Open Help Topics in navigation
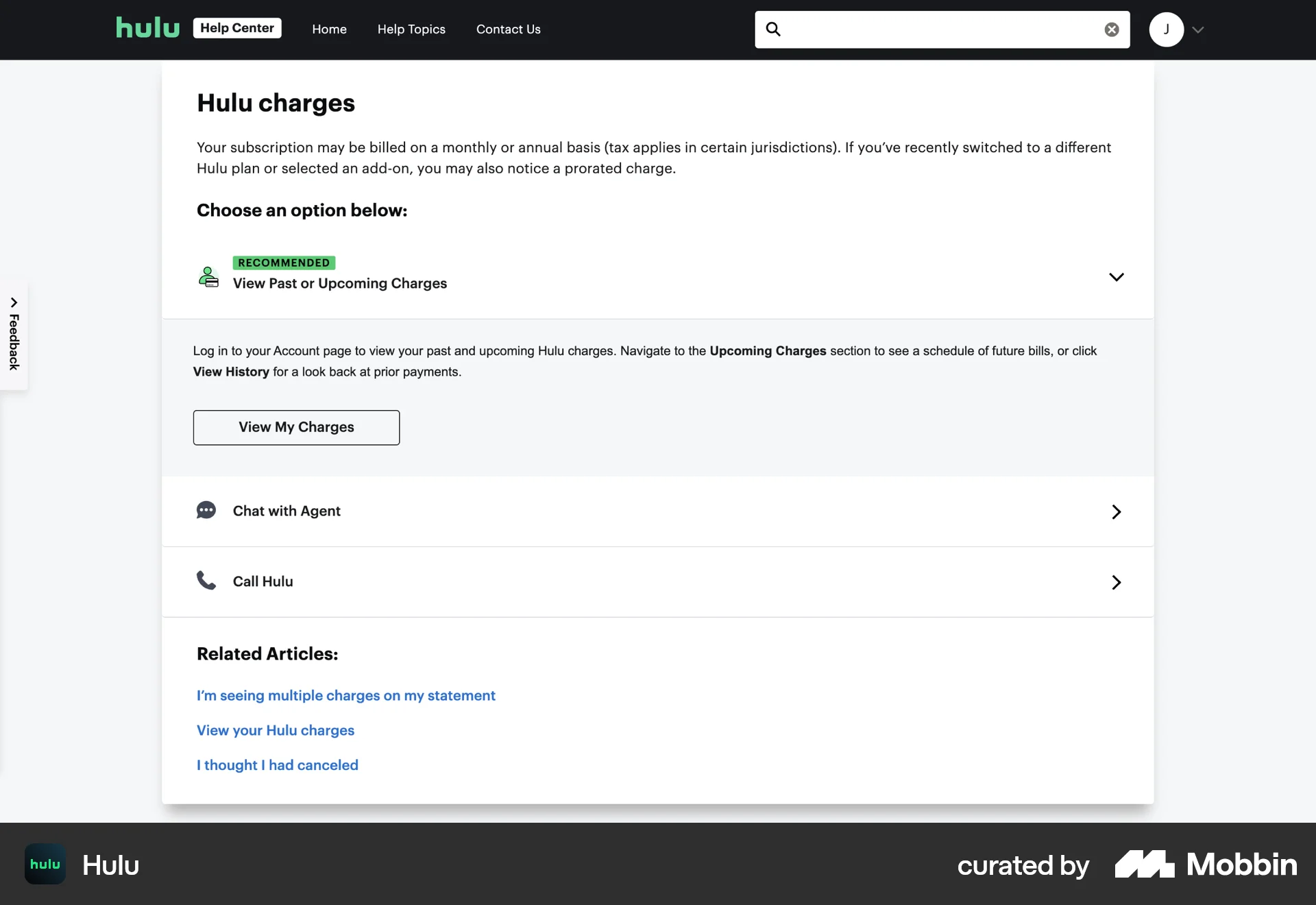The image size is (1316, 905). 411,29
